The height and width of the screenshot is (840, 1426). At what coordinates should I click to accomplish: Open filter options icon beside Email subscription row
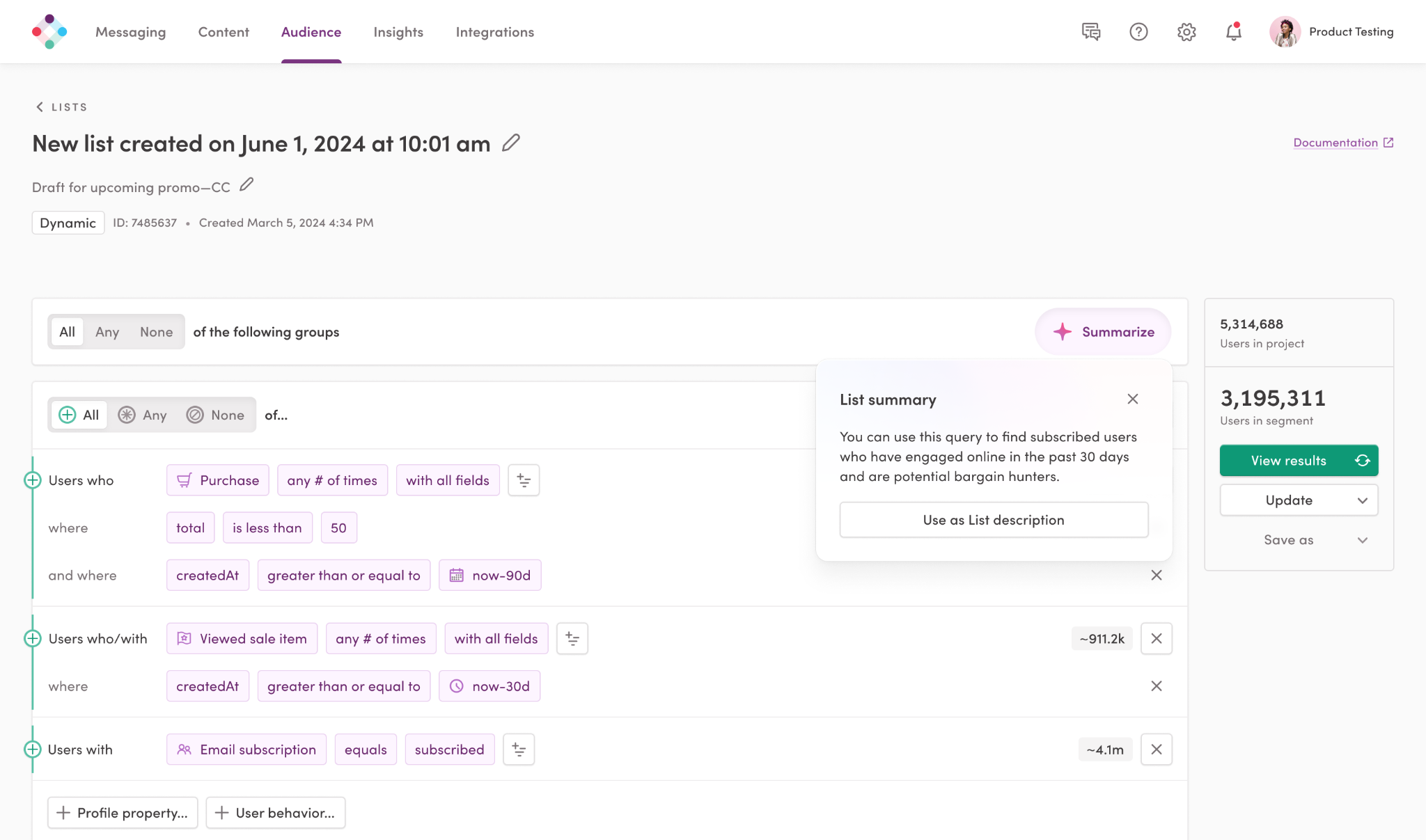519,750
